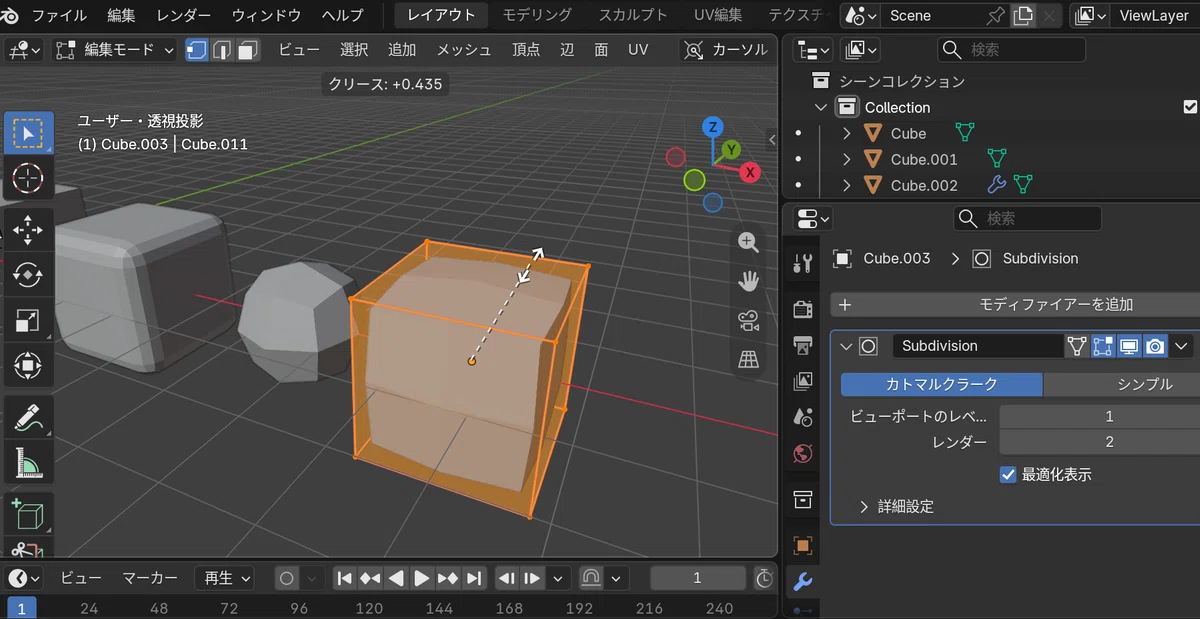Click the new scene icon beside Scene
Screen dimensions: 1200x619
1023,15
